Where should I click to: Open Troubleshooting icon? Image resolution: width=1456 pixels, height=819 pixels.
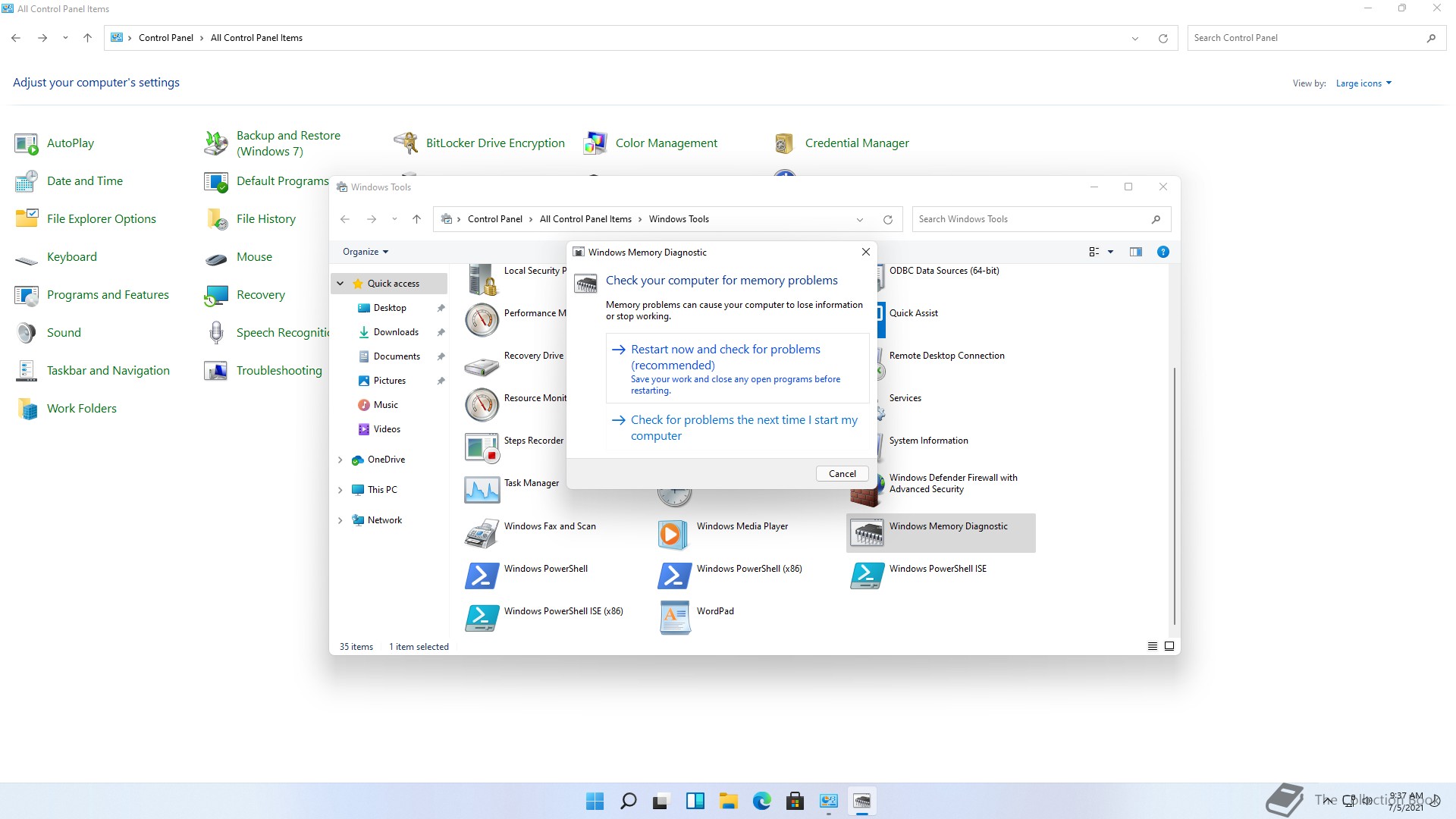coord(216,371)
